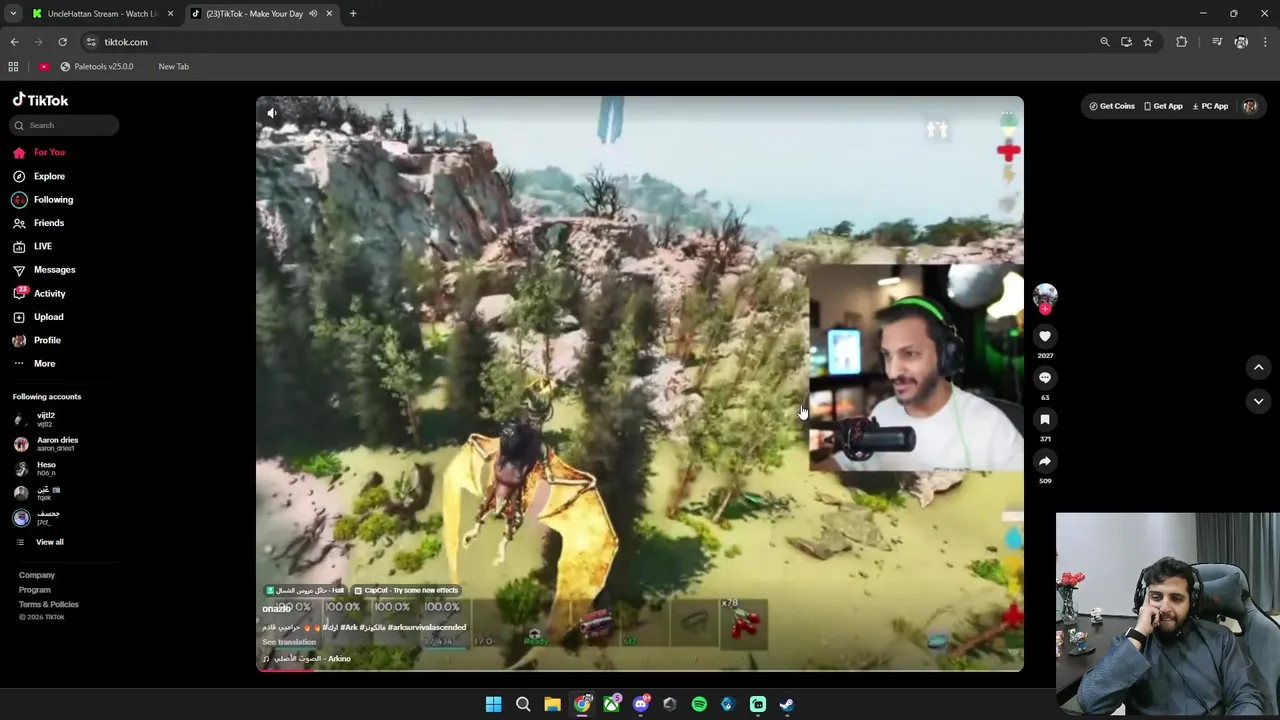Open the browser zoom magnifier icon

1105,42
